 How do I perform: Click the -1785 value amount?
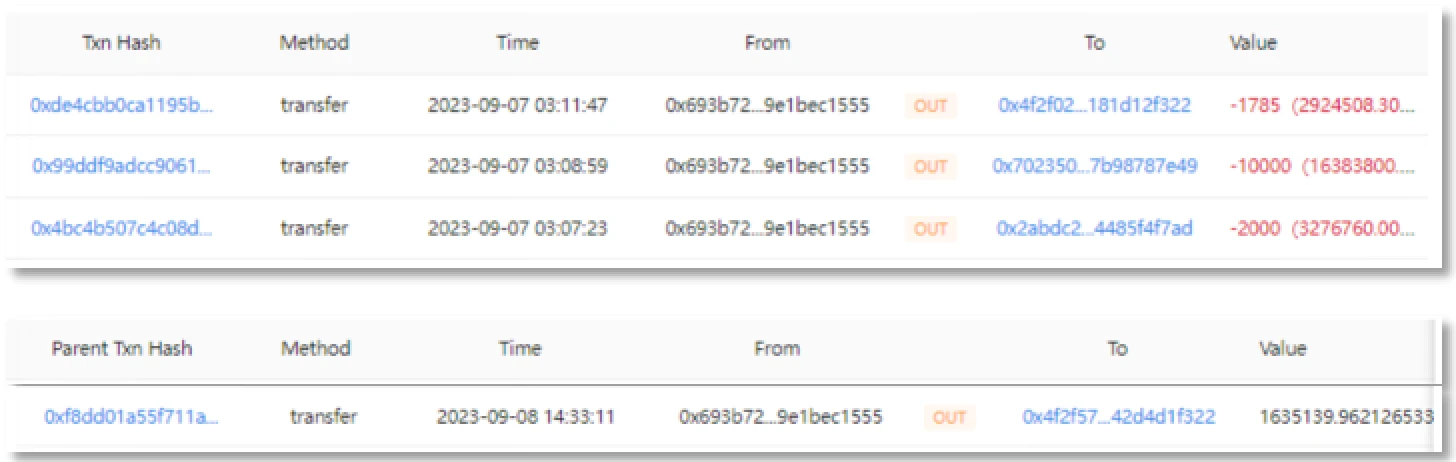[1255, 105]
